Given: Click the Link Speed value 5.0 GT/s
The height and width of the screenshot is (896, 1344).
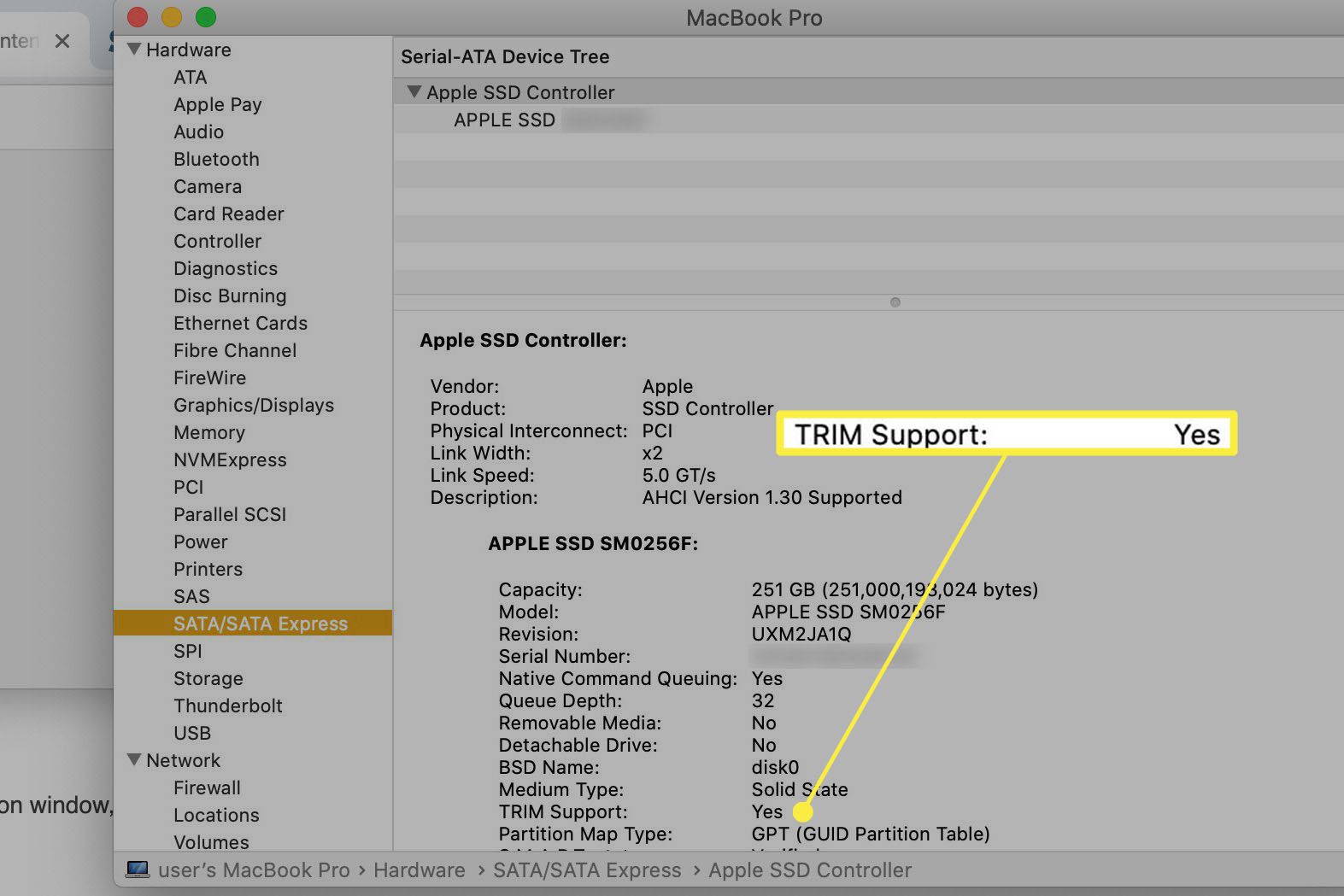Looking at the screenshot, I should (x=679, y=475).
